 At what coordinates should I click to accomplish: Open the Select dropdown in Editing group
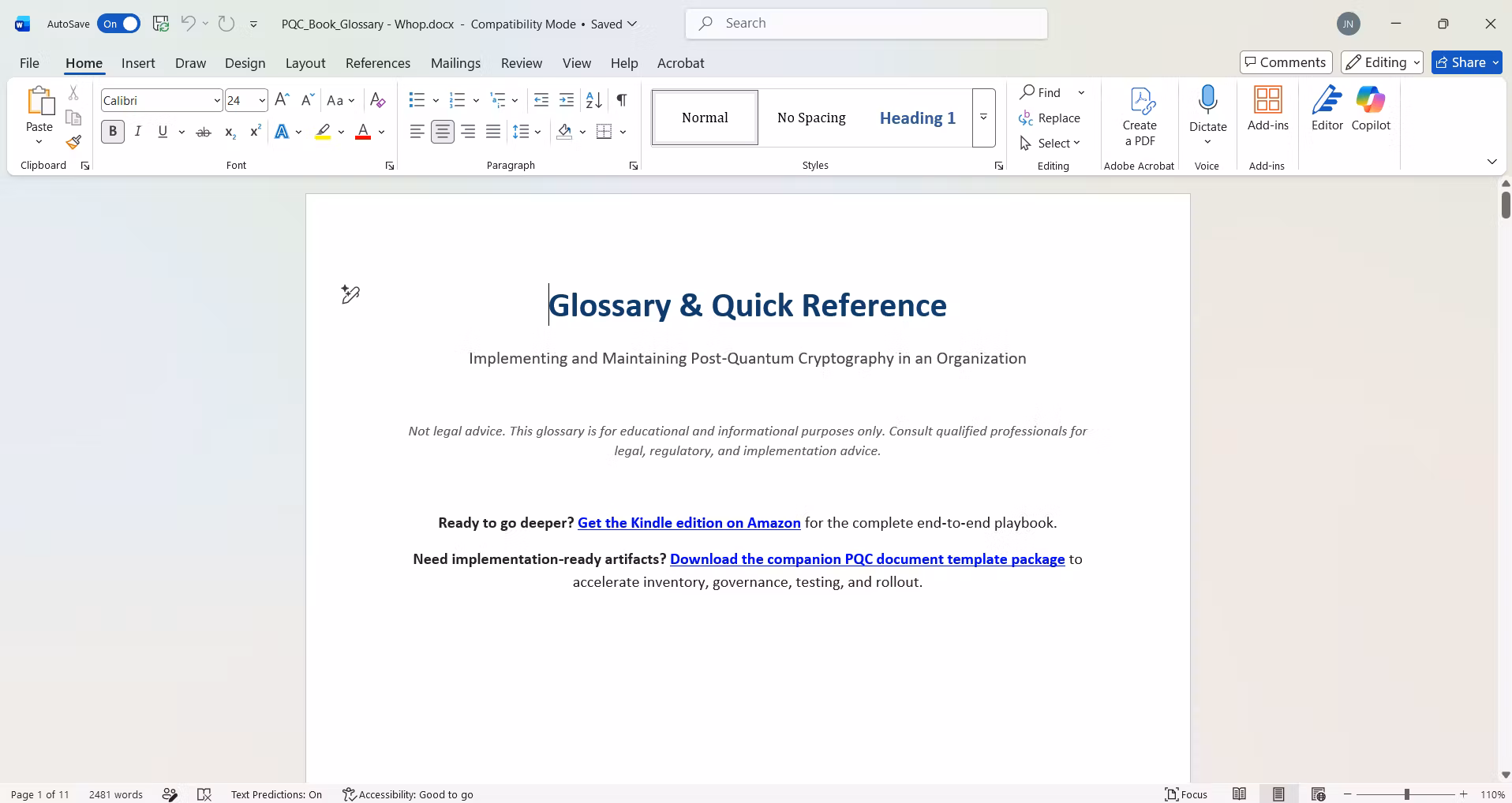[1050, 143]
